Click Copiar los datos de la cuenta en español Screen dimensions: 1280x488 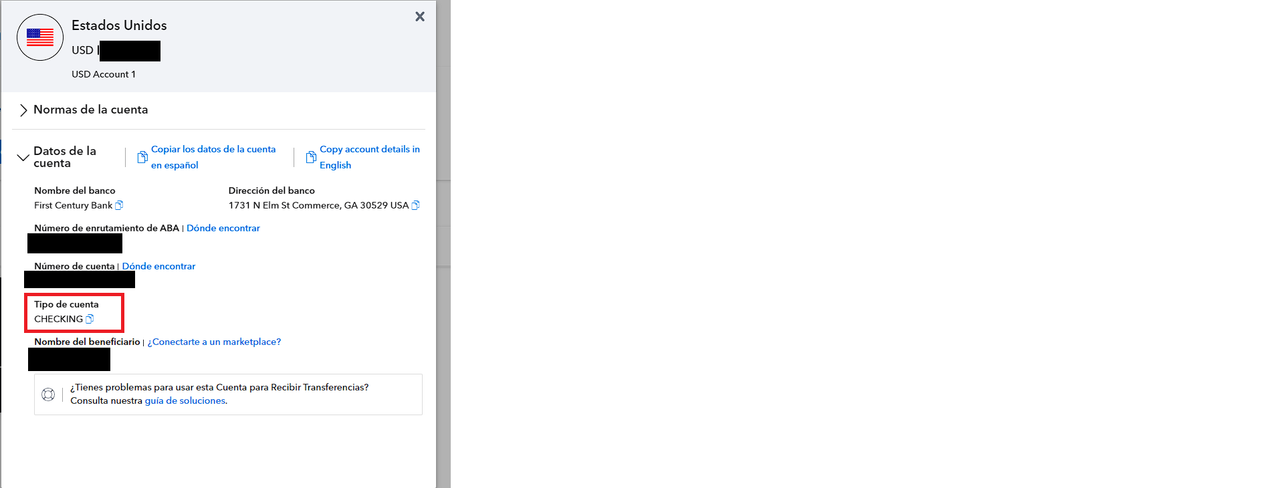(213, 157)
